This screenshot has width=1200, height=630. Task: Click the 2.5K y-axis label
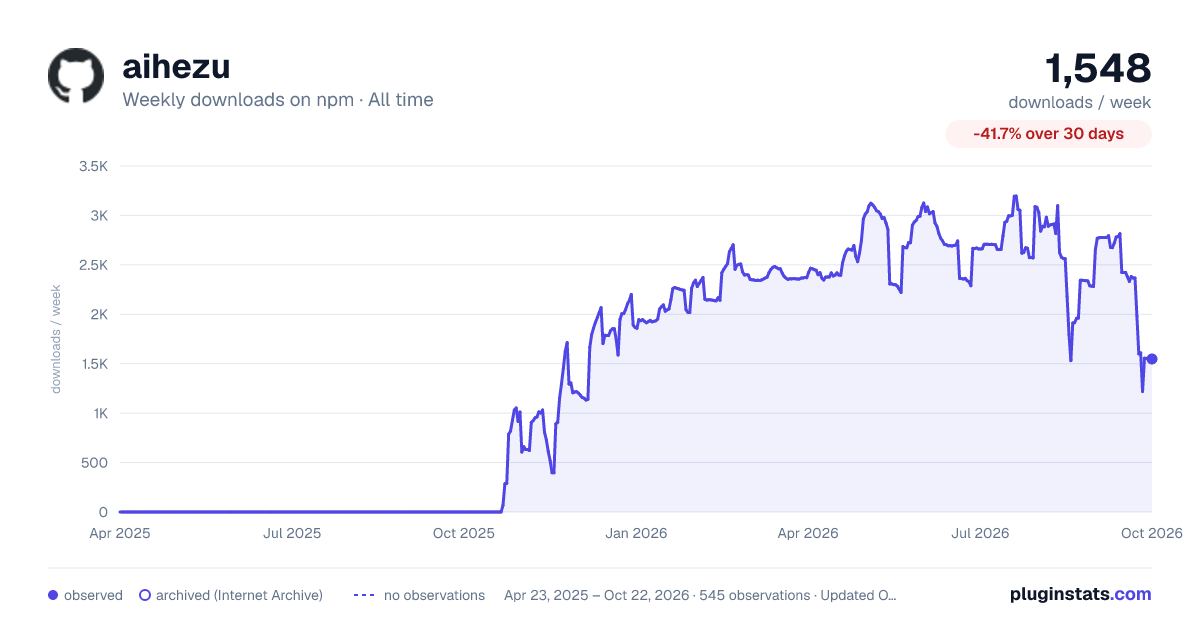(x=93, y=265)
